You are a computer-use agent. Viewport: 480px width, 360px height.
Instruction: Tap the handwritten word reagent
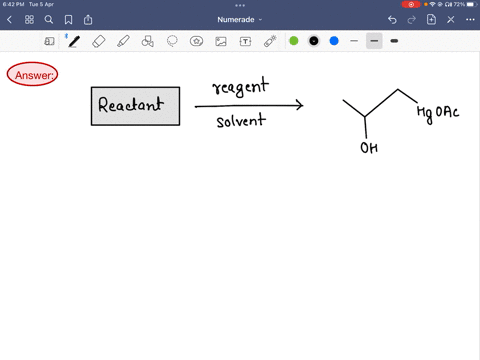[240, 87]
